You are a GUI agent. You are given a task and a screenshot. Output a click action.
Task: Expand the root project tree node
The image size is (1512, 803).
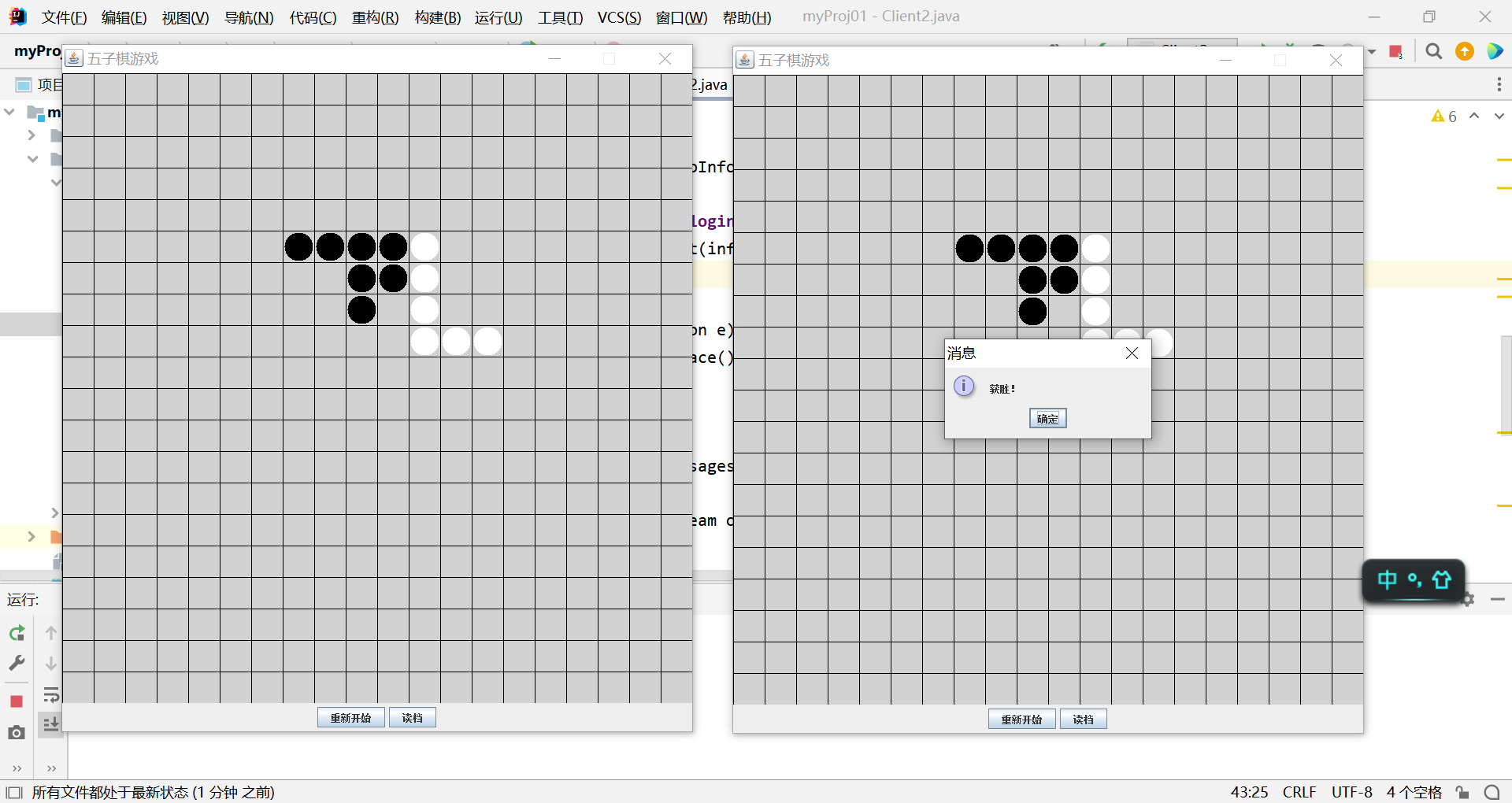(10, 112)
